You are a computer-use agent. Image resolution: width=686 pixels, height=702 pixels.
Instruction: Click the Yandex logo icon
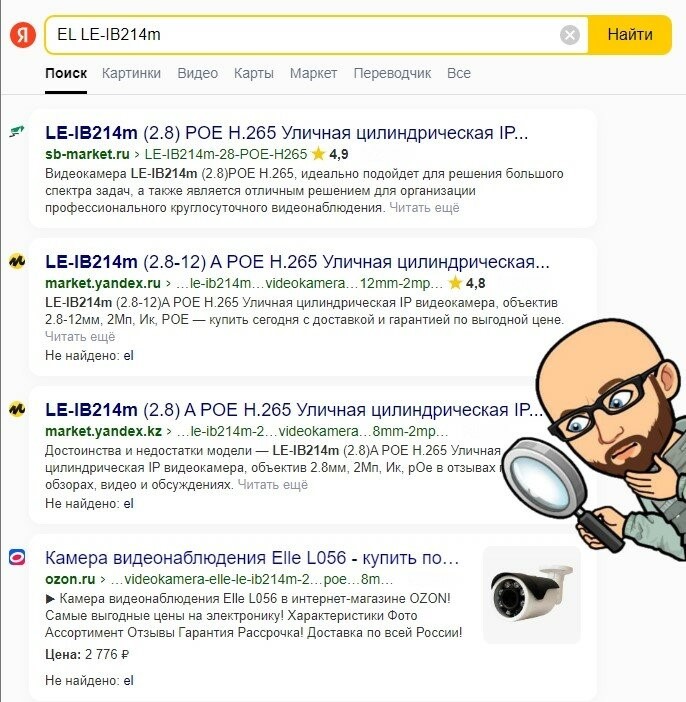click(x=23, y=34)
